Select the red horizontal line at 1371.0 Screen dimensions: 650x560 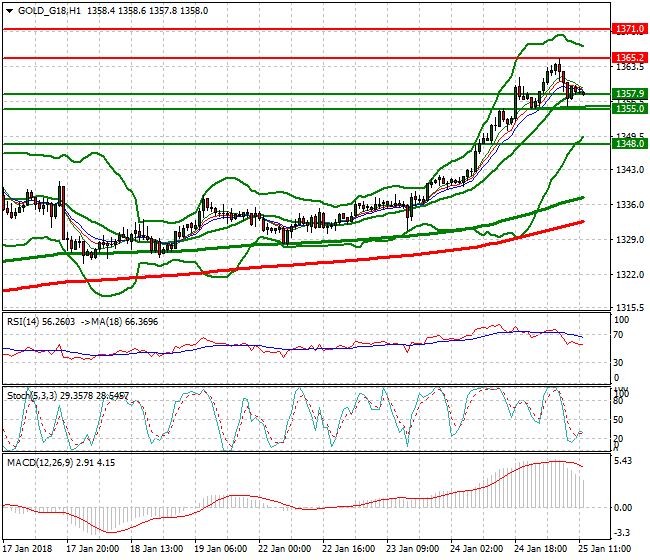(307, 29)
